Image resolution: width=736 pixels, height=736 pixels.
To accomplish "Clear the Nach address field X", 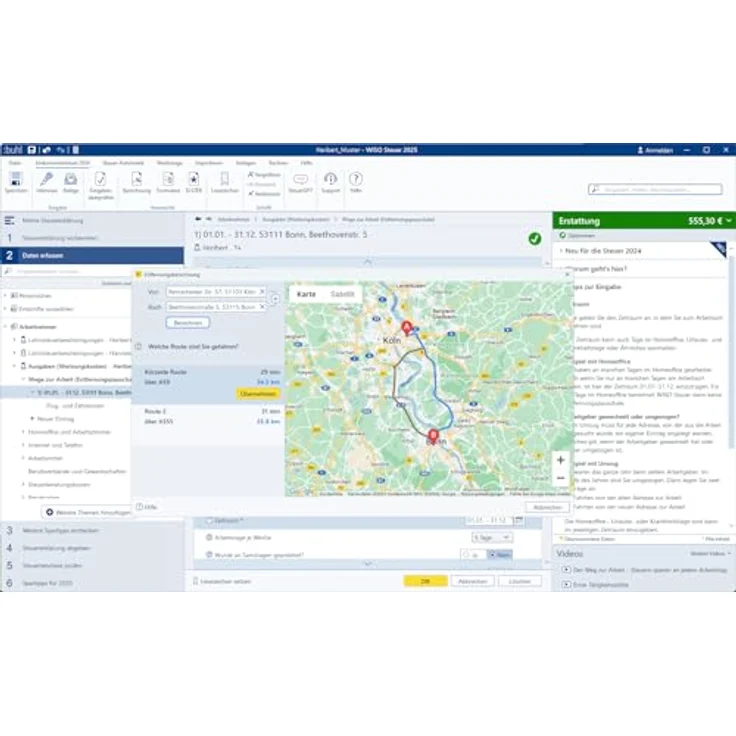I will pyautogui.click(x=262, y=307).
